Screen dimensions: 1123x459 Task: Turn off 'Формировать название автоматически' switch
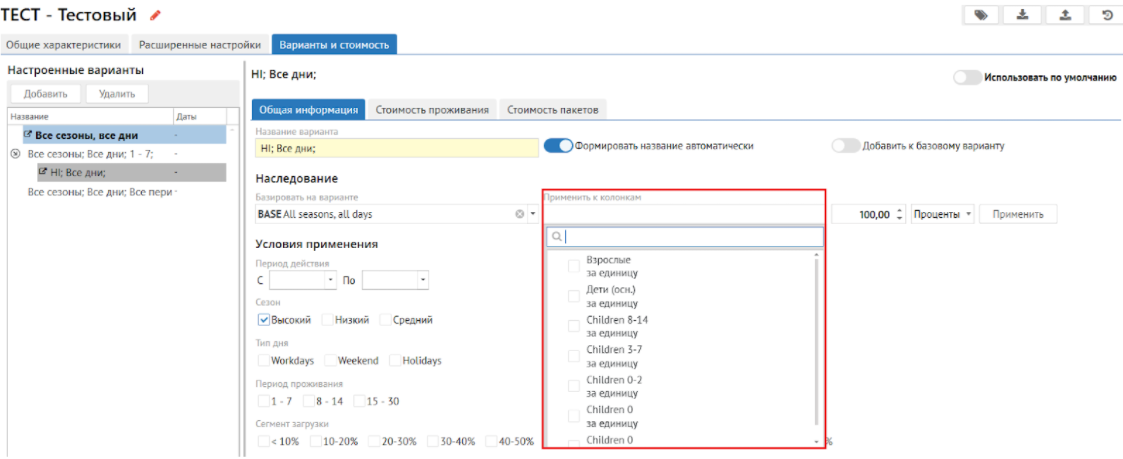558,146
